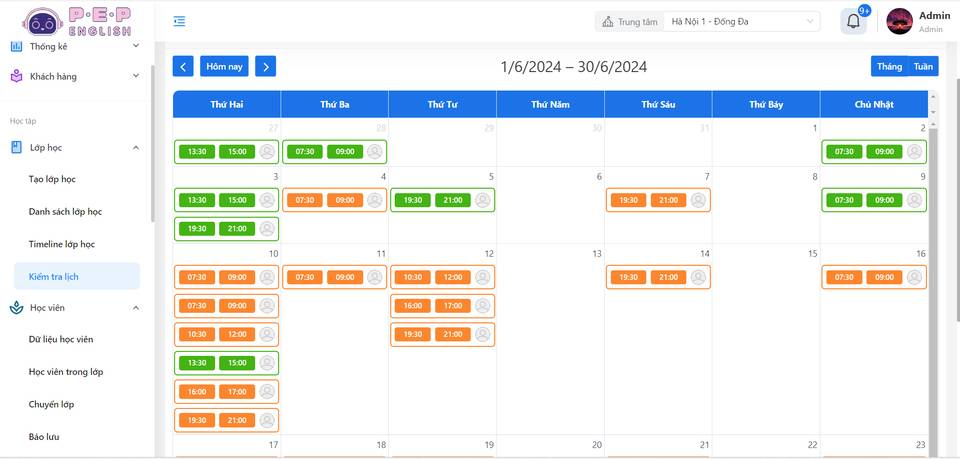Collapse the Học viên menu chevron
This screenshot has height=459, width=960.
tap(136, 308)
